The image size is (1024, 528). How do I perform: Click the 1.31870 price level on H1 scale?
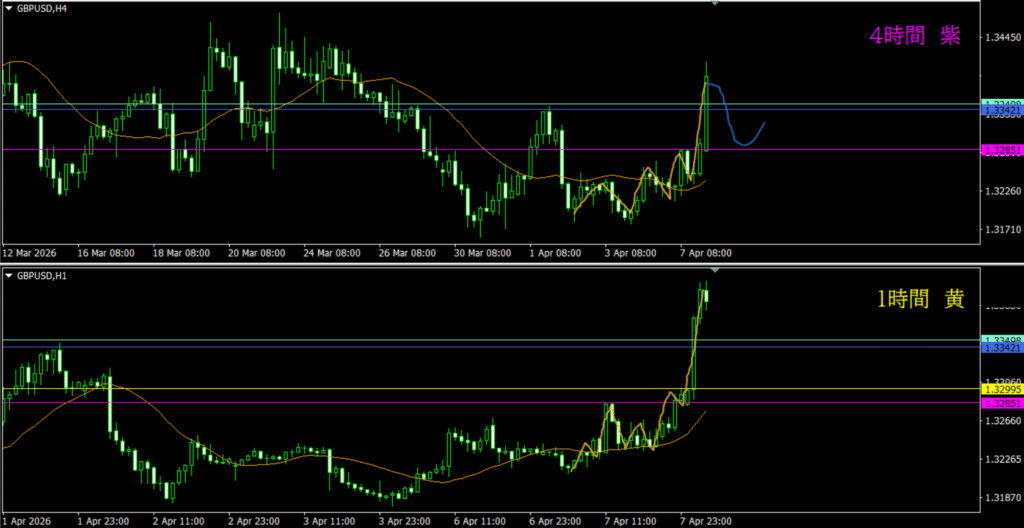pos(1001,498)
